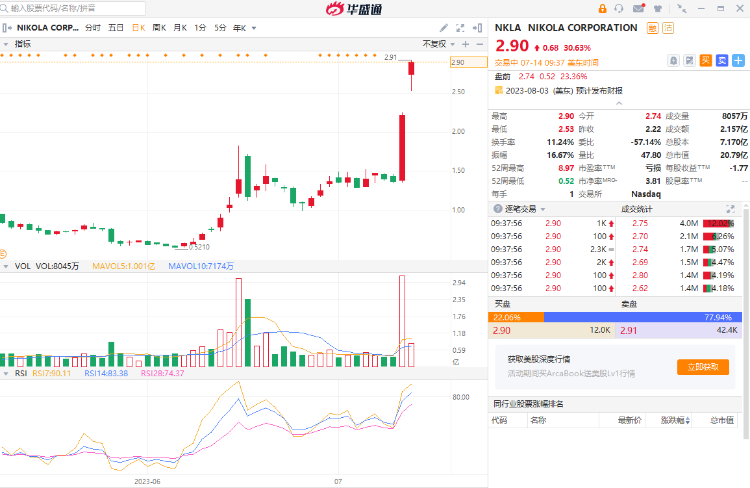
Task: Click the search input for stock code
Action: point(73,8)
